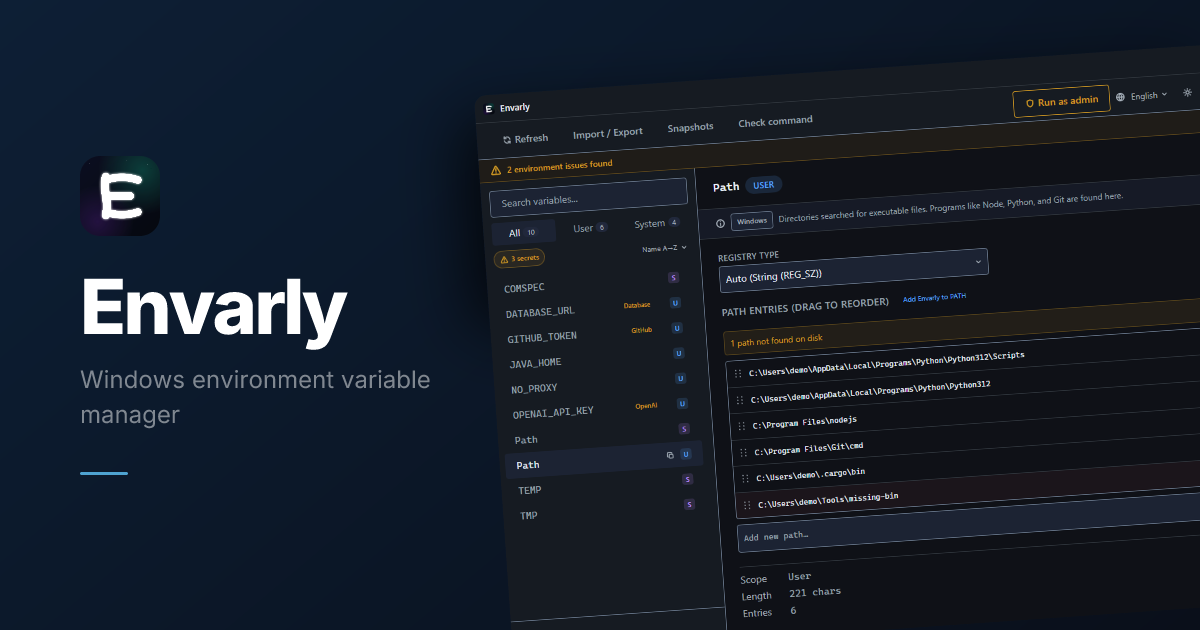This screenshot has width=1200, height=630.
Task: Click the 3 secrets filter chip
Action: tap(520, 258)
